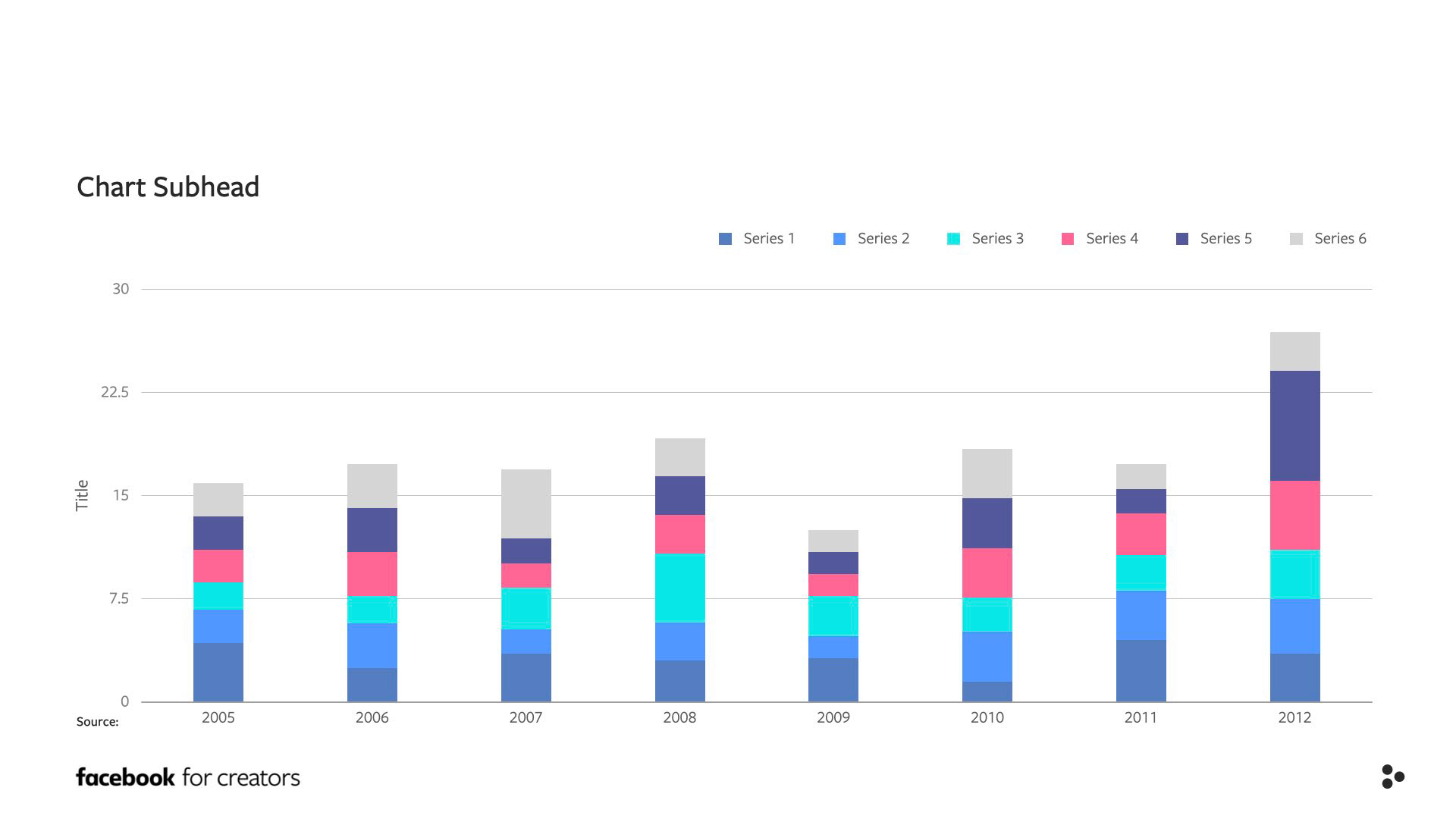
Task: Click the '22.5' y-axis value
Action: click(x=115, y=392)
